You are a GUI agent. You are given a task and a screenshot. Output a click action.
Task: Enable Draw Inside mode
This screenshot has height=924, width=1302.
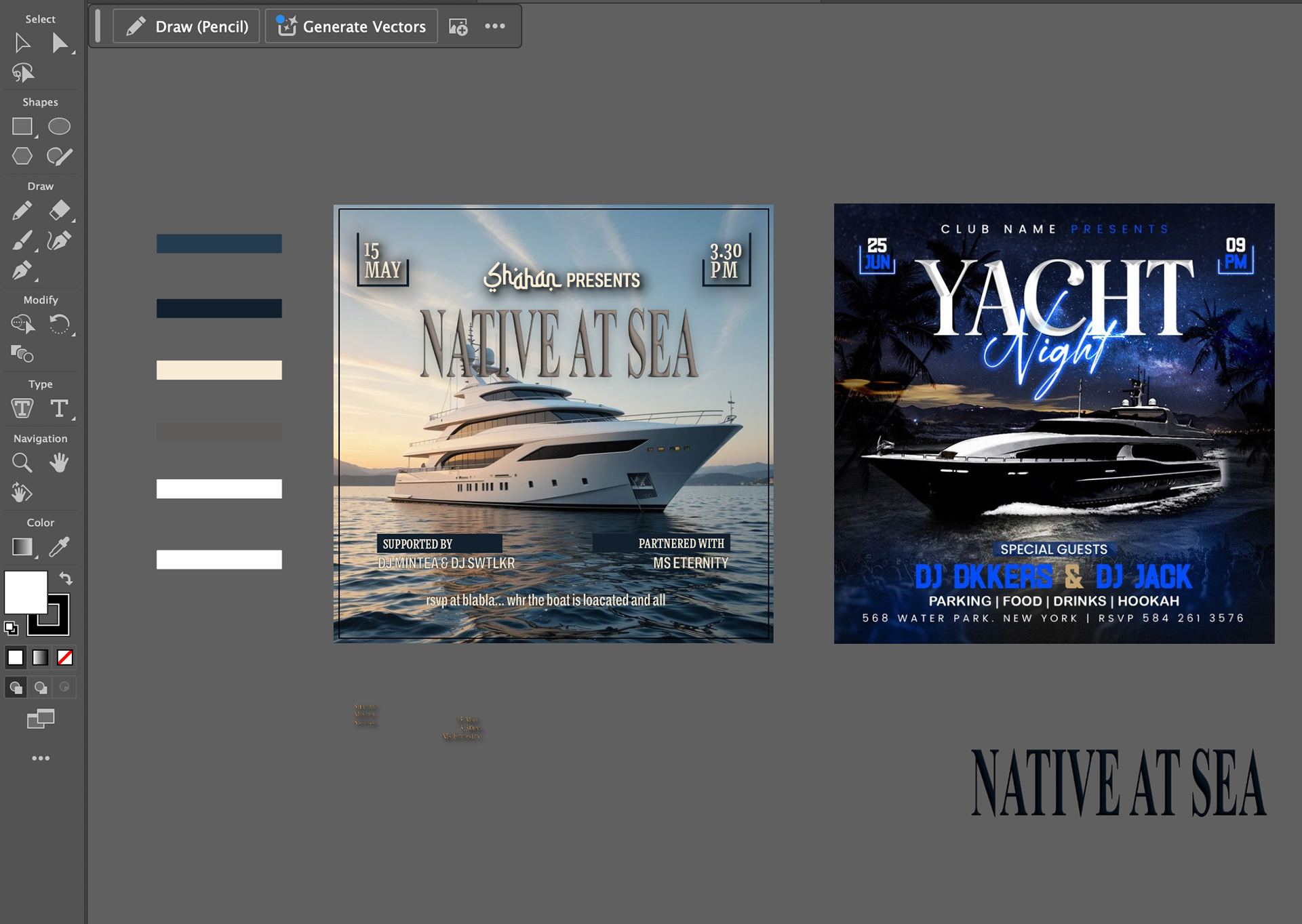coord(64,687)
